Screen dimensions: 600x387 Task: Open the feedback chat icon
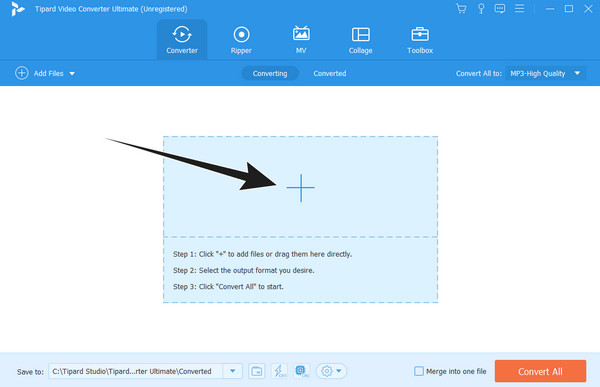pyautogui.click(x=499, y=8)
